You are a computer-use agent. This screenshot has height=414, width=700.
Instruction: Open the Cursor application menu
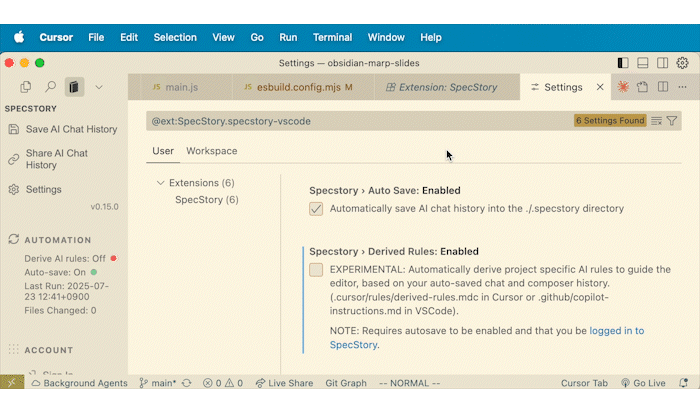tap(56, 38)
